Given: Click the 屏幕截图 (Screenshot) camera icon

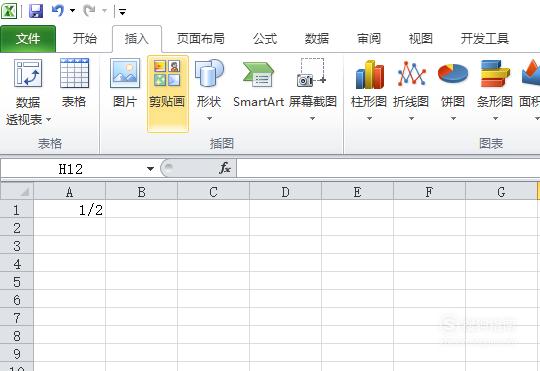Looking at the screenshot, I should click(x=312, y=73).
